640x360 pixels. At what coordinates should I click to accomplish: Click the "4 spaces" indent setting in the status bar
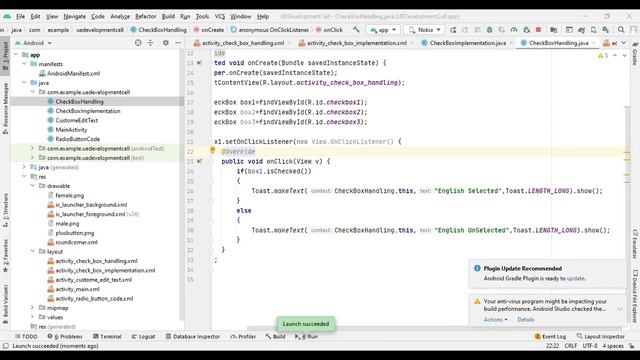613,346
